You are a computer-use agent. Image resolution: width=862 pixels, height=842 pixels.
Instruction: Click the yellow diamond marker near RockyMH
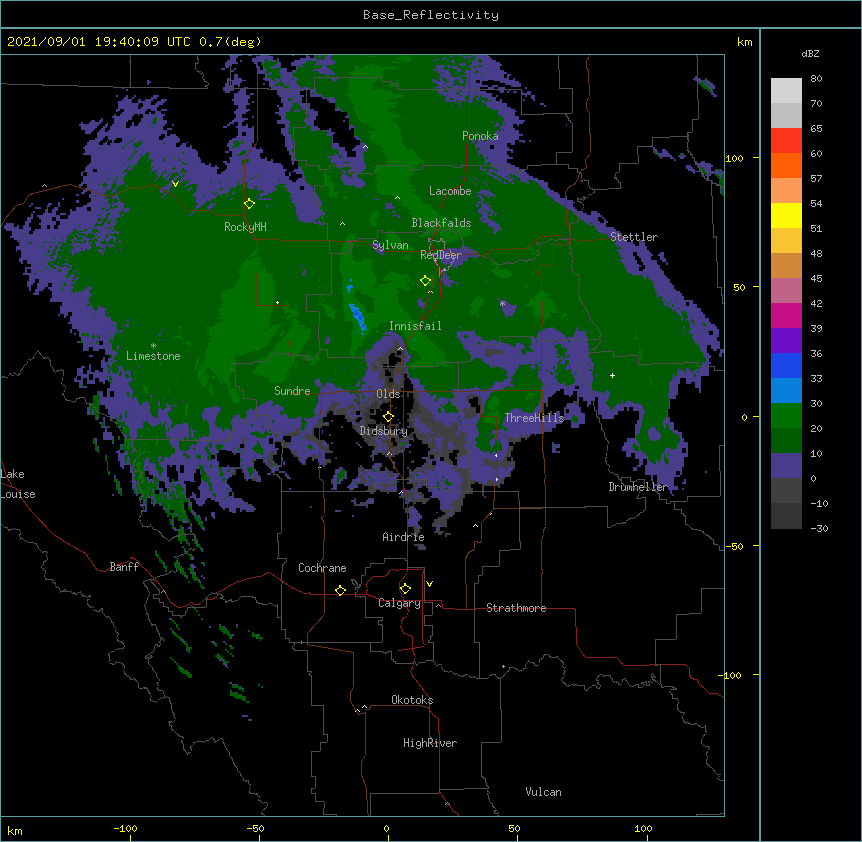tap(249, 203)
